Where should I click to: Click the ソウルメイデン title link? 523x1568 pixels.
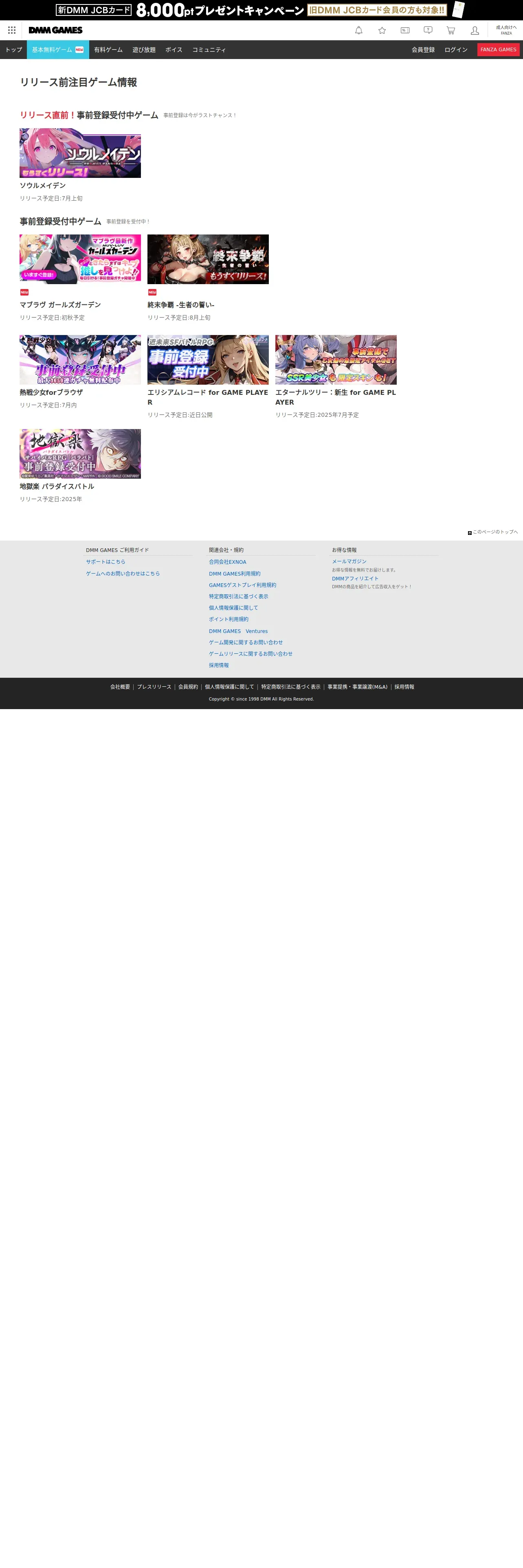pyautogui.click(x=43, y=186)
